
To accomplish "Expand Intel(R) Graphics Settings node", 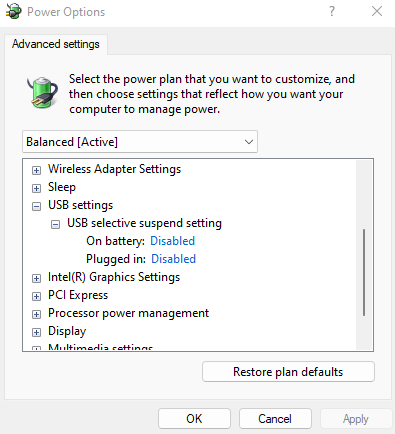I will coord(36,278).
